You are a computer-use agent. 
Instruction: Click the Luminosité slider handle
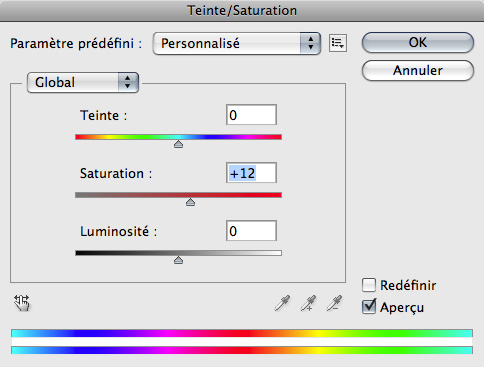pos(178,260)
